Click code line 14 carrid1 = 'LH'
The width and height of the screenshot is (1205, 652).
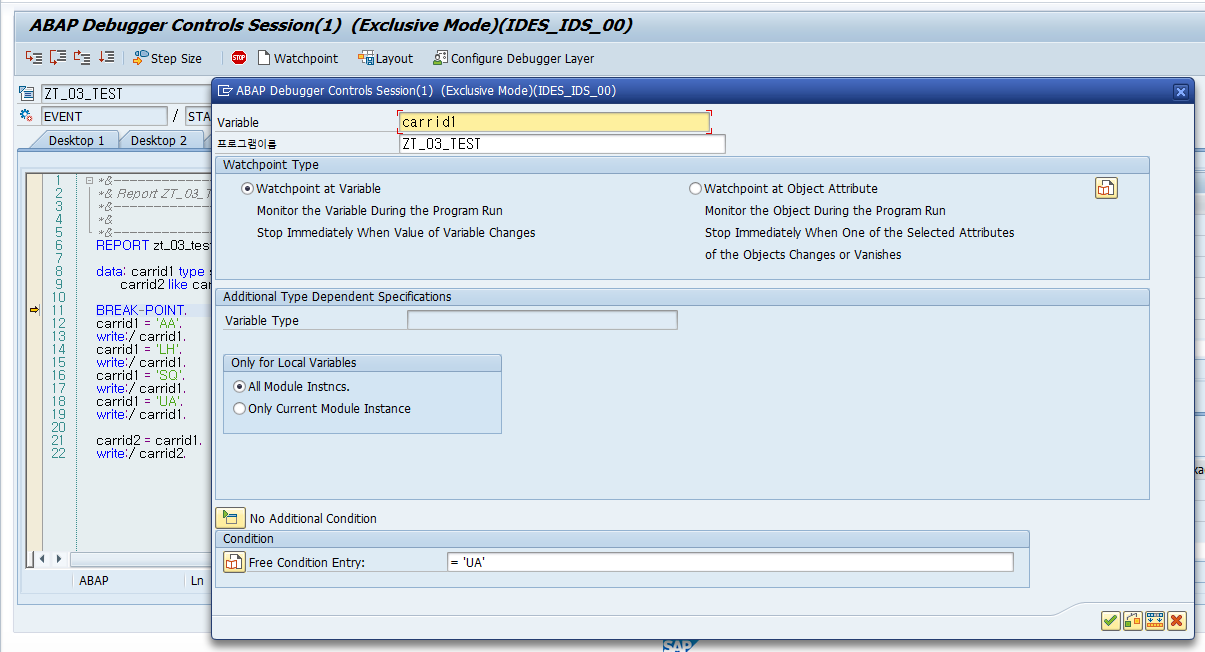point(137,349)
